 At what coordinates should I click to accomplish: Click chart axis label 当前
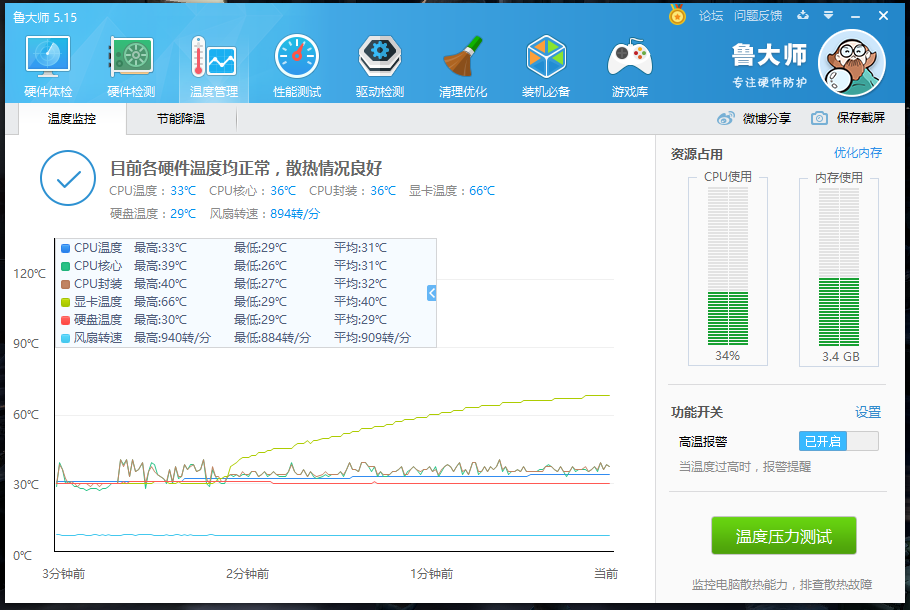pyautogui.click(x=606, y=574)
